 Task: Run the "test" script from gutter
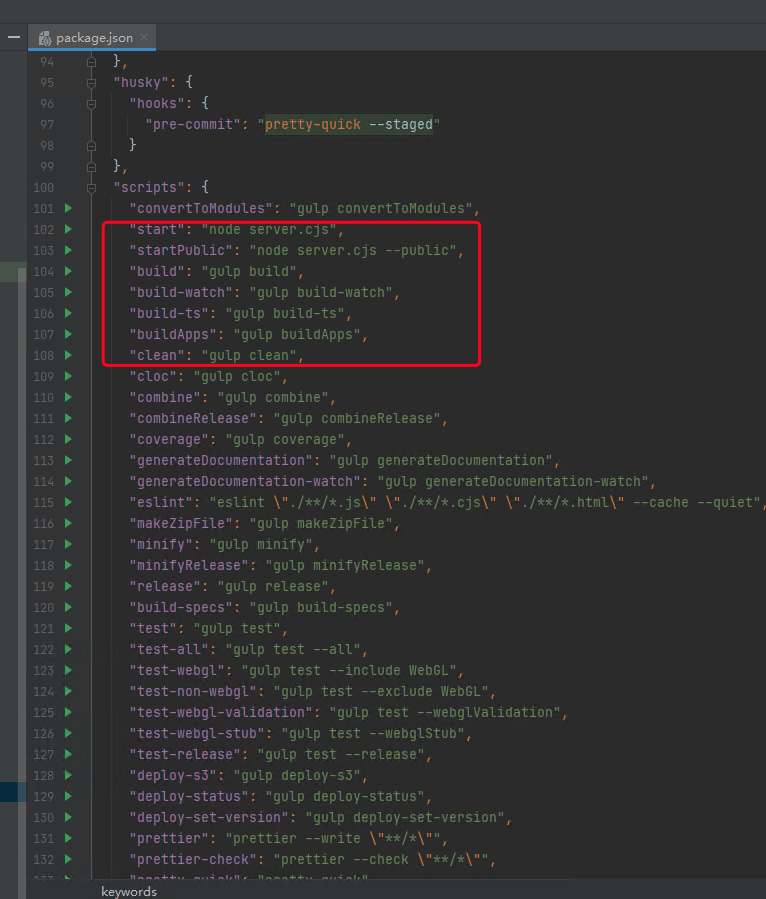68,628
